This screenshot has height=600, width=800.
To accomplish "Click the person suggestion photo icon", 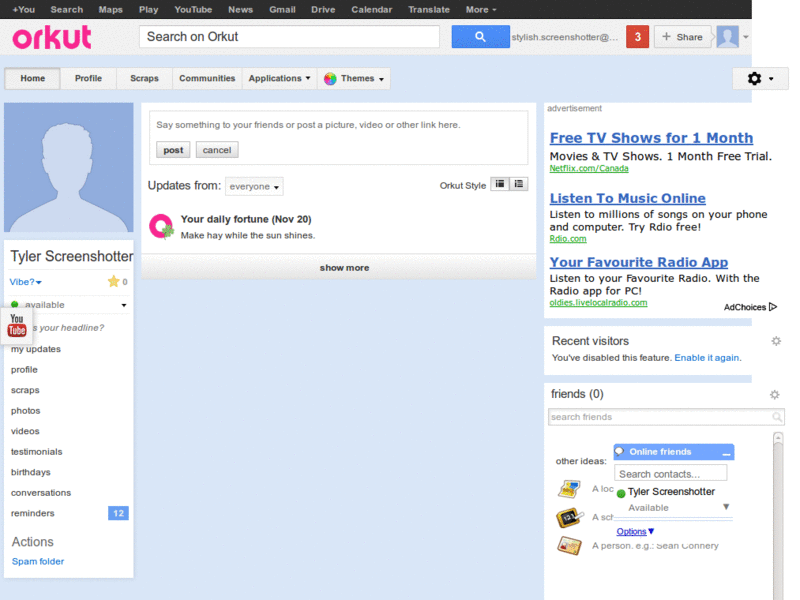I will point(569,545).
